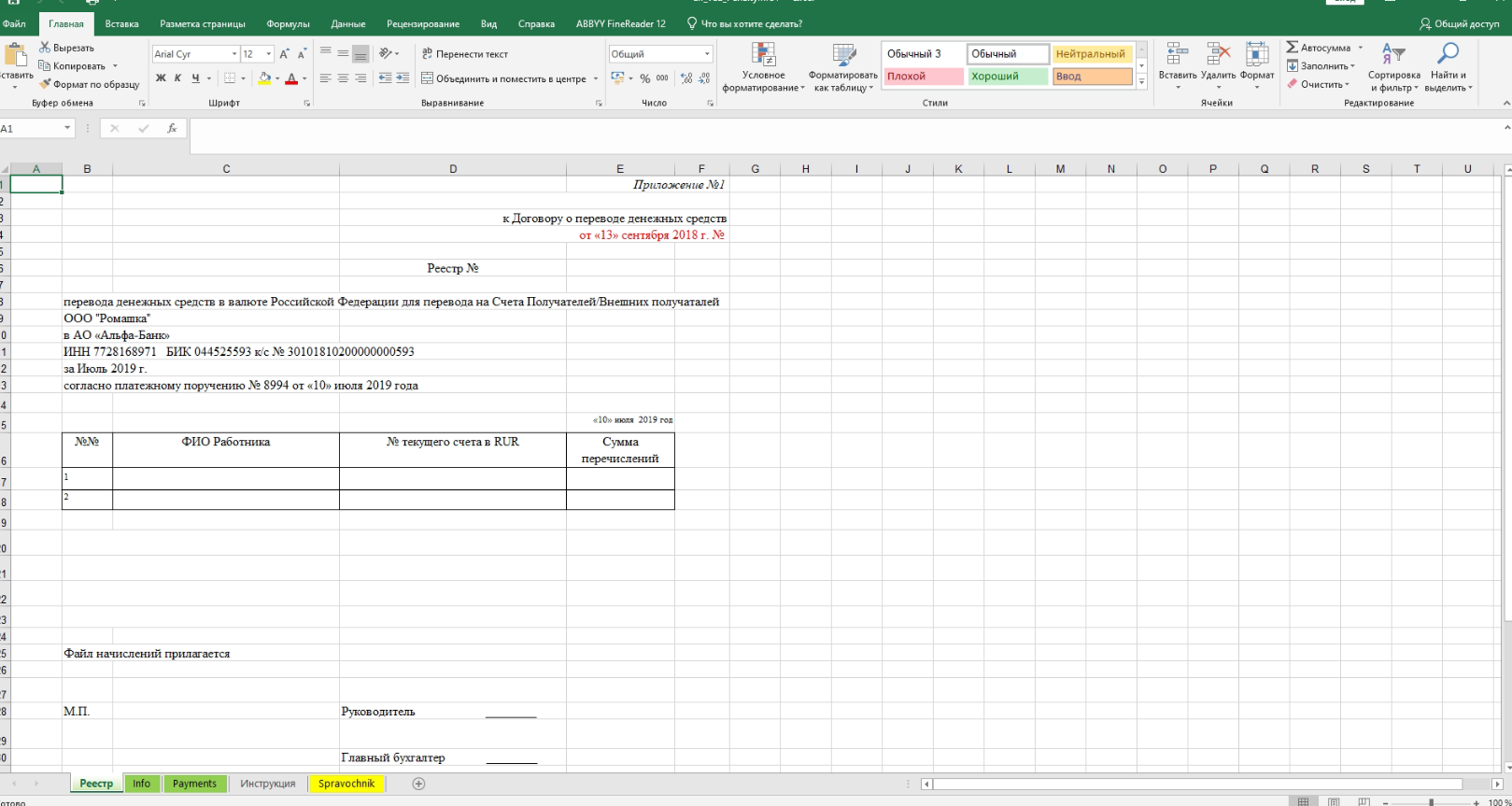Click Wrap Text (Перенести текст)

(465, 54)
